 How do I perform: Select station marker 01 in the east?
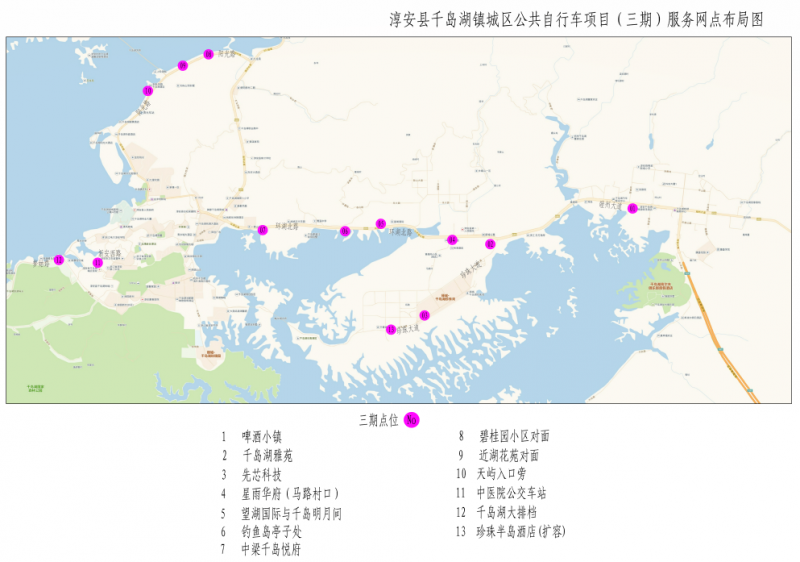point(632,208)
